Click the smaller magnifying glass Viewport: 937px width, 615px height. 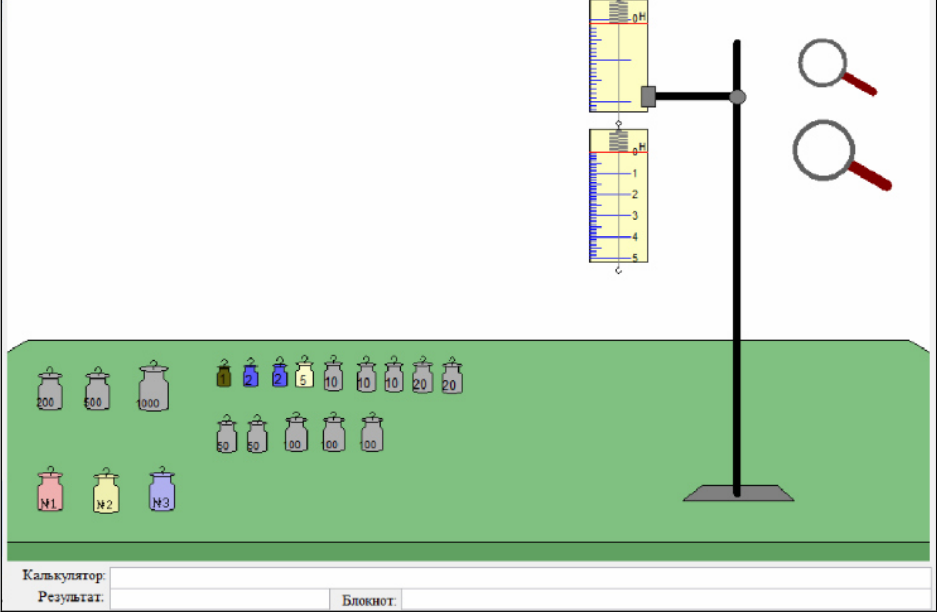[837, 67]
